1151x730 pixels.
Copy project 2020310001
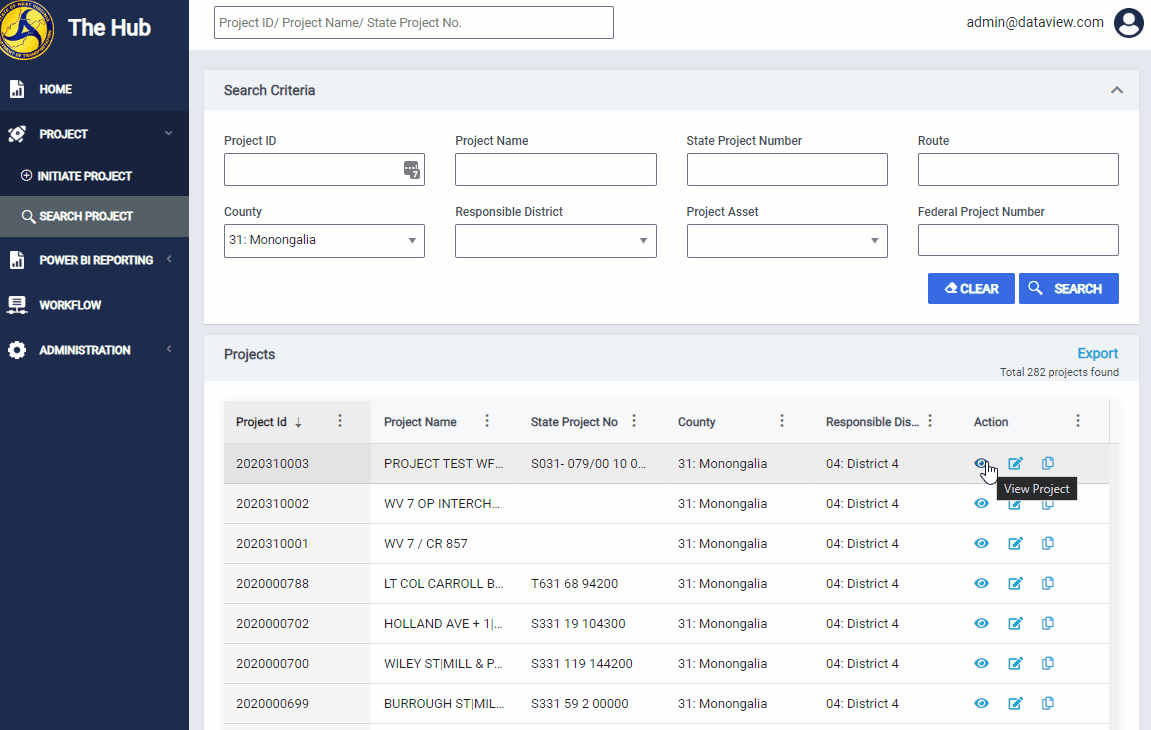click(x=1047, y=543)
